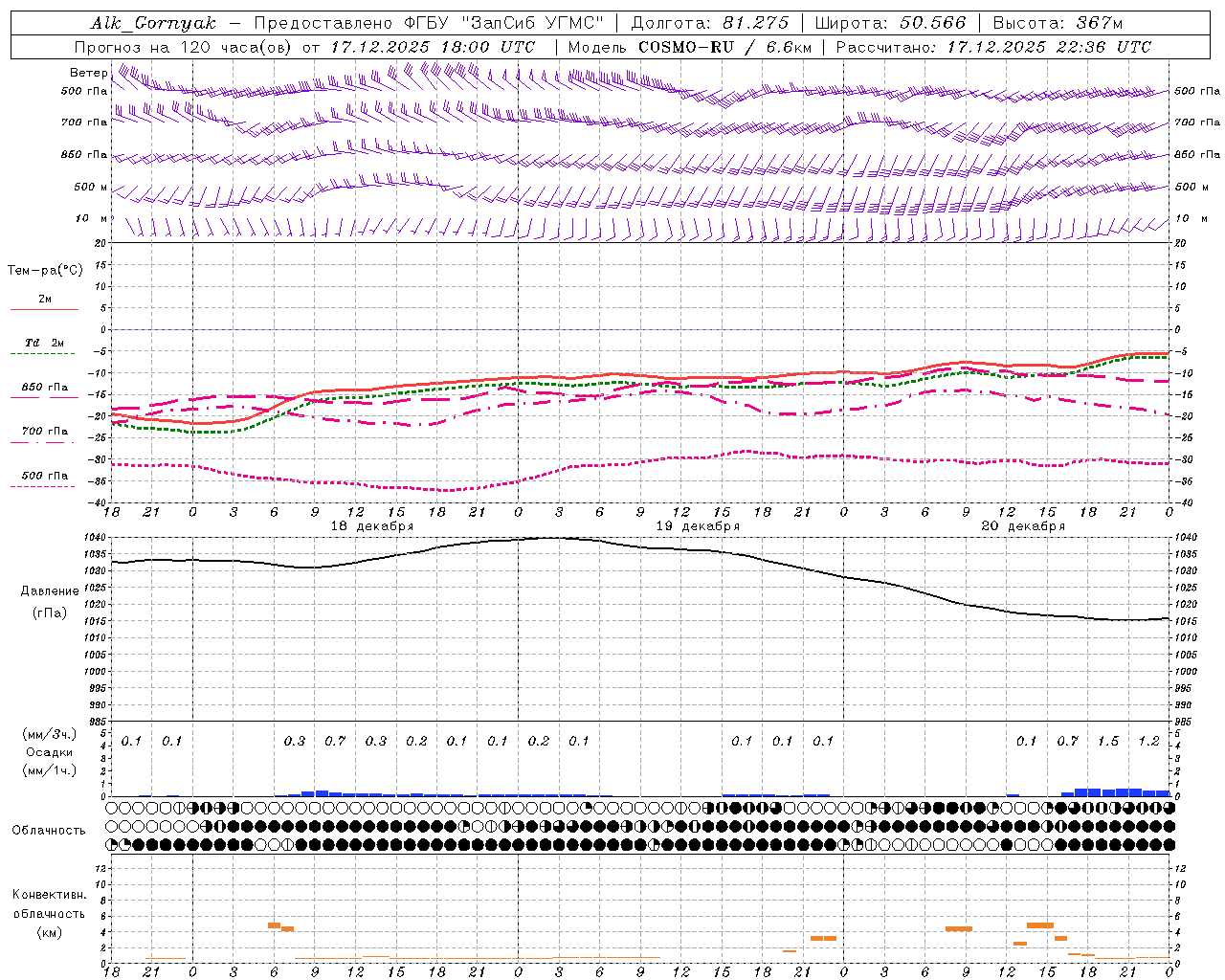This screenshot has width=1225, height=980.
Task: Click the '1.5' precipitation value
Action: click(1108, 741)
